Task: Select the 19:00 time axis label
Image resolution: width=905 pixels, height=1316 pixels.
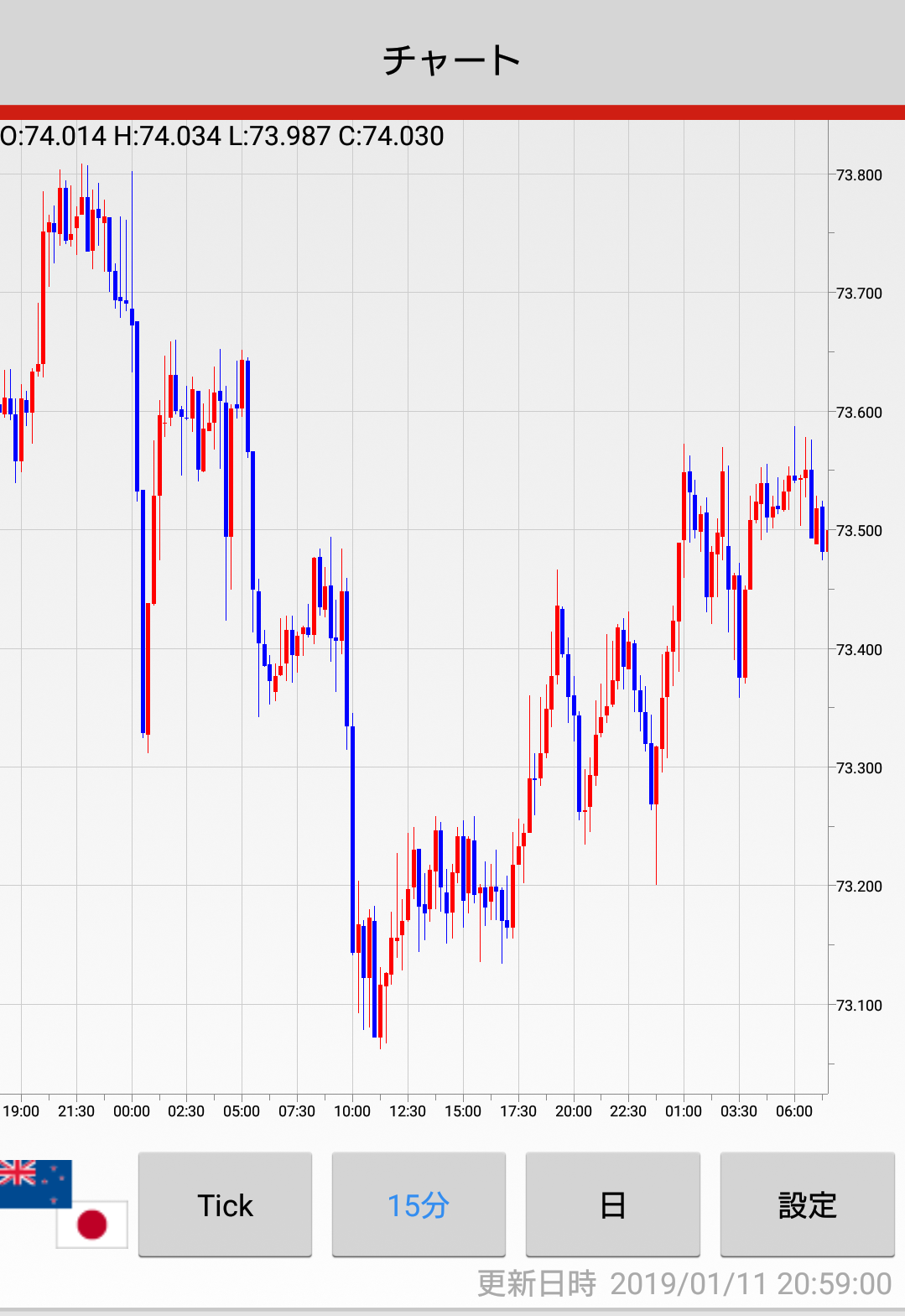Action: 21,1111
